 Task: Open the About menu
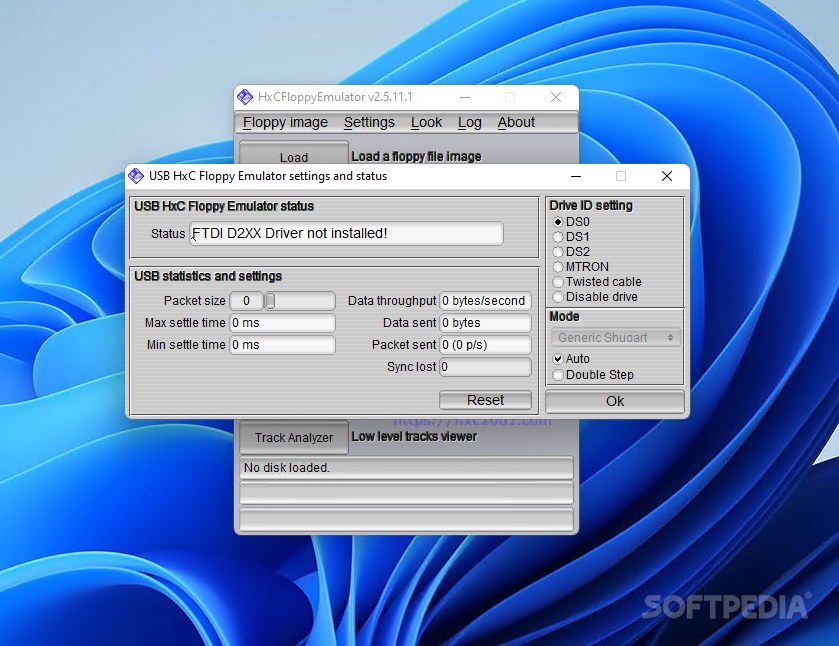[x=516, y=122]
